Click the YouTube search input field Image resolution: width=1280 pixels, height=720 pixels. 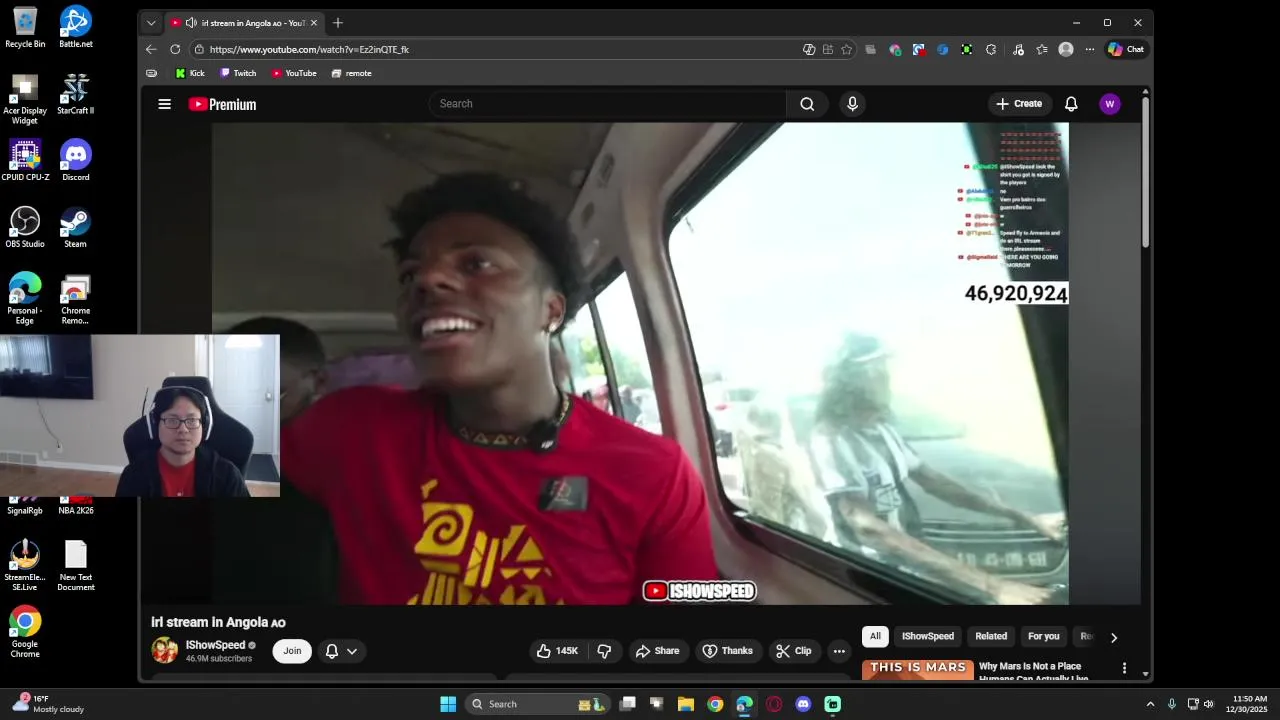pyautogui.click(x=608, y=104)
